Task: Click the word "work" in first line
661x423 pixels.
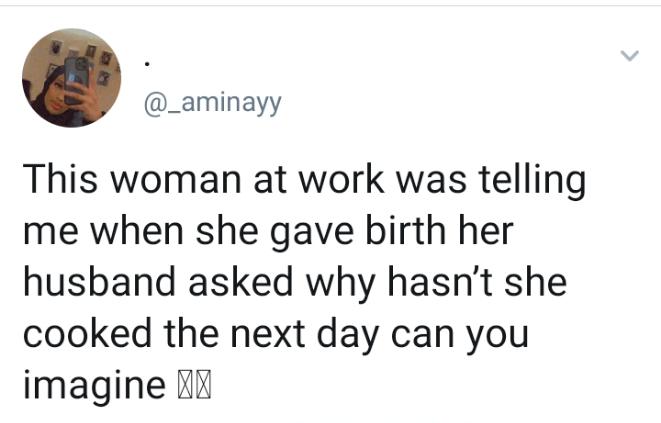Action: click(x=341, y=180)
